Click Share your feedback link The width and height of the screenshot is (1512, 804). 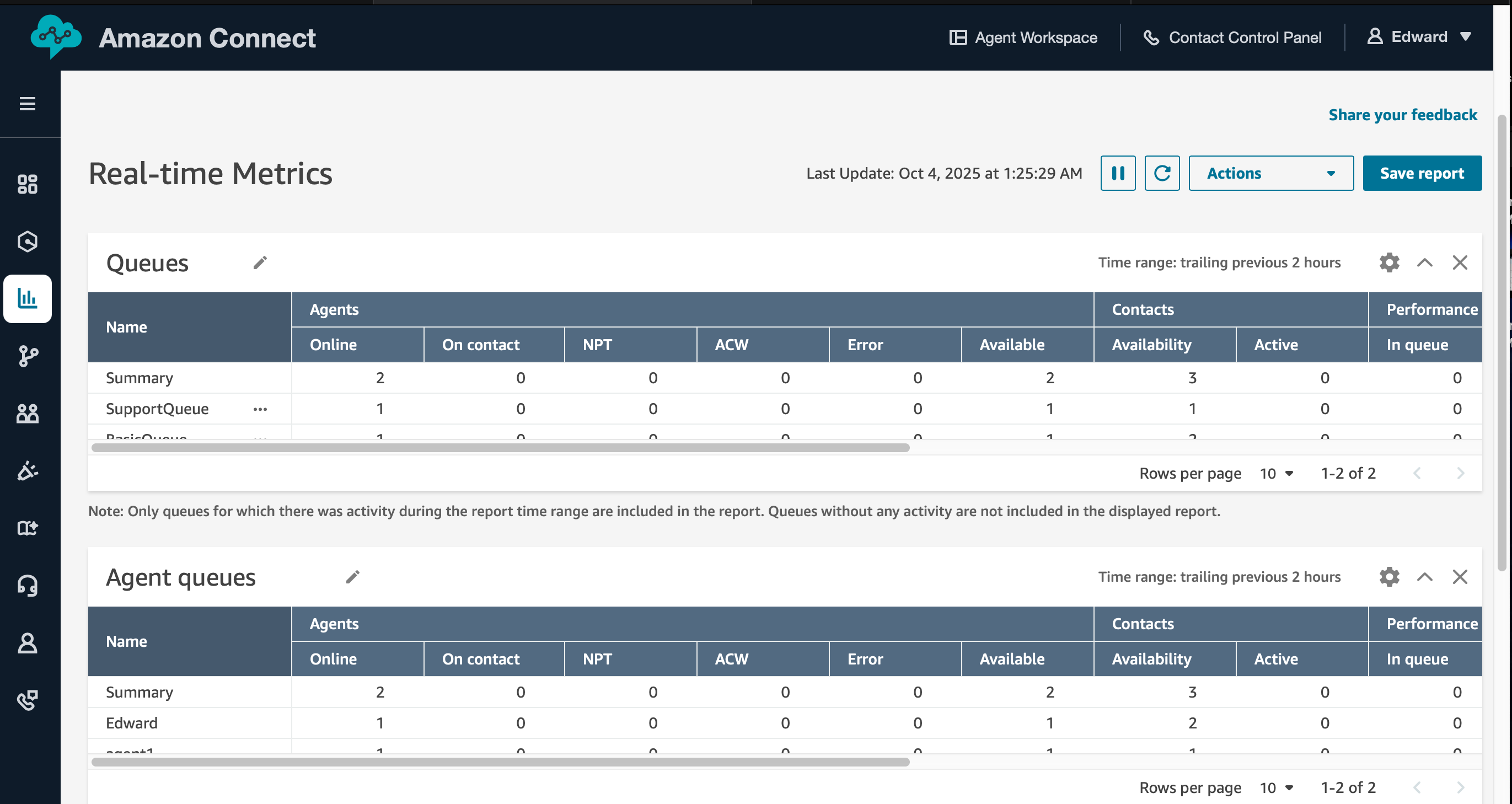[x=1403, y=115]
